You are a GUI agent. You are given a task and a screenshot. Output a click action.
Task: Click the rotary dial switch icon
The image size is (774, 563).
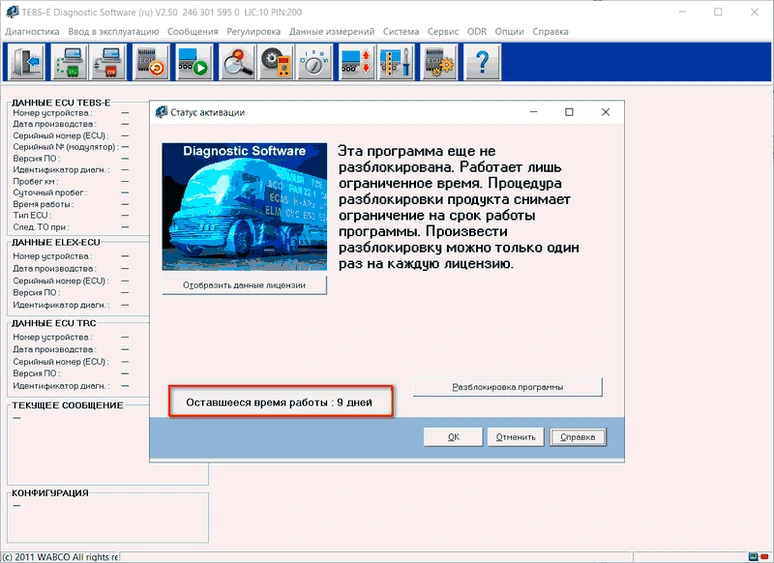pos(314,62)
